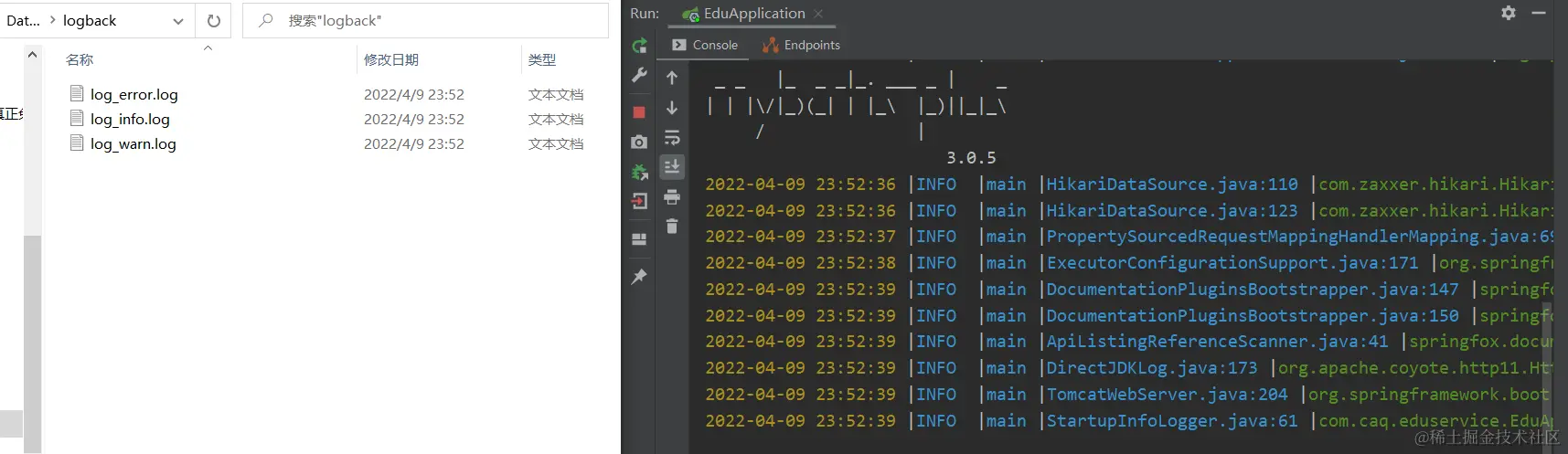The width and height of the screenshot is (1568, 454).
Task: Click the Explorer navigation pane scrollbar thumb
Action: (x=33, y=343)
